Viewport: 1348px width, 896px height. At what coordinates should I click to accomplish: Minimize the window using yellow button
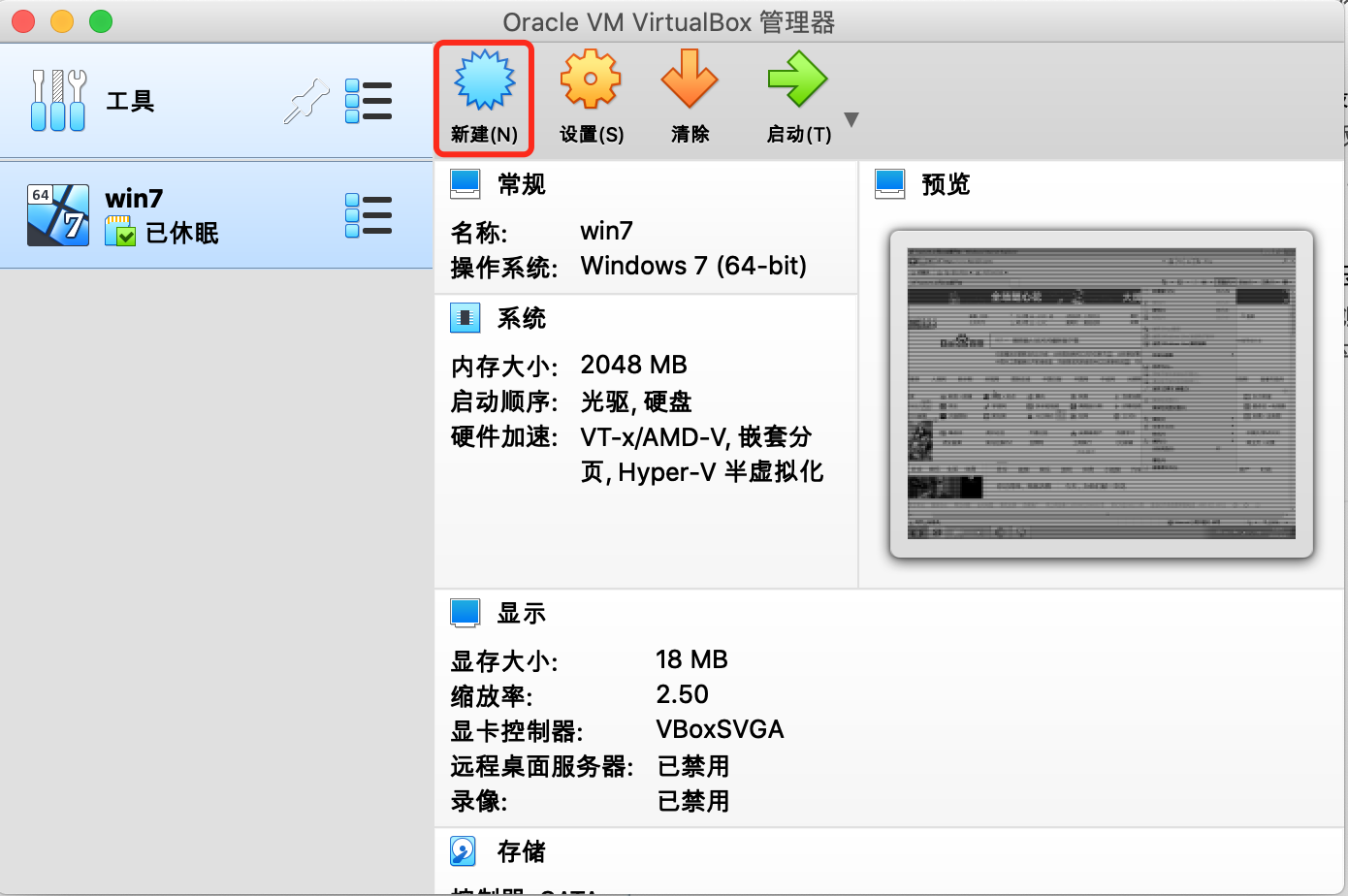click(62, 20)
